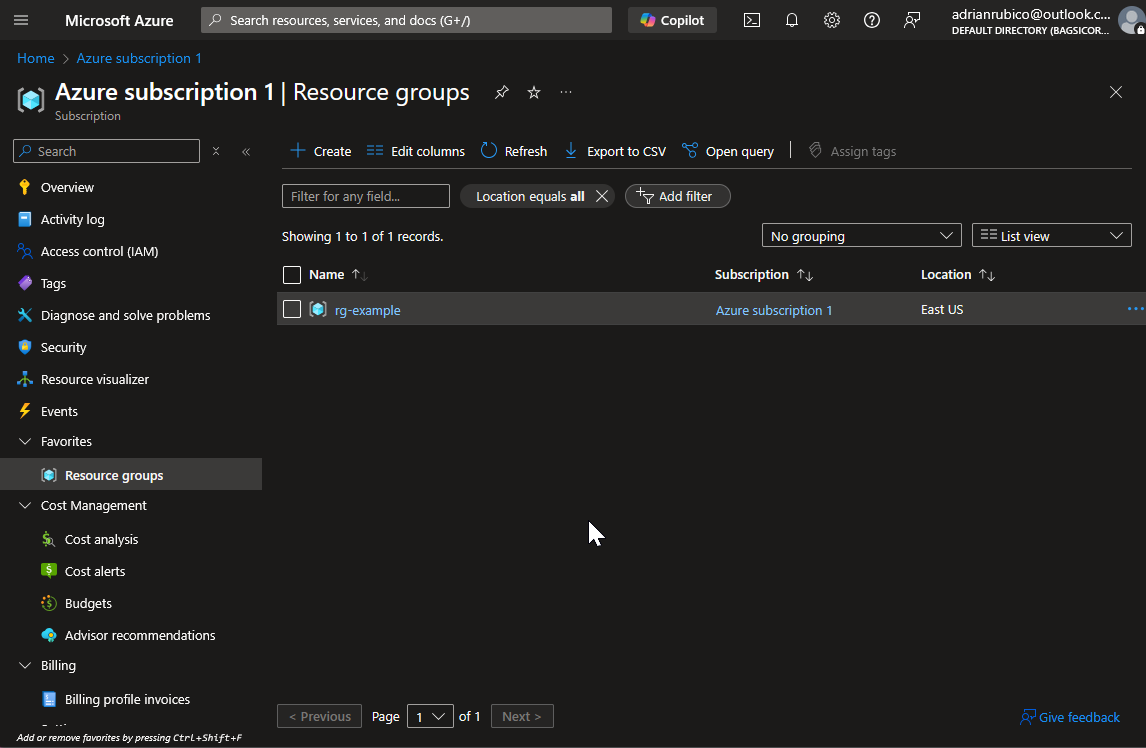This screenshot has width=1146, height=748.
Task: Pin the Resource groups blade
Action: pyautogui.click(x=501, y=92)
